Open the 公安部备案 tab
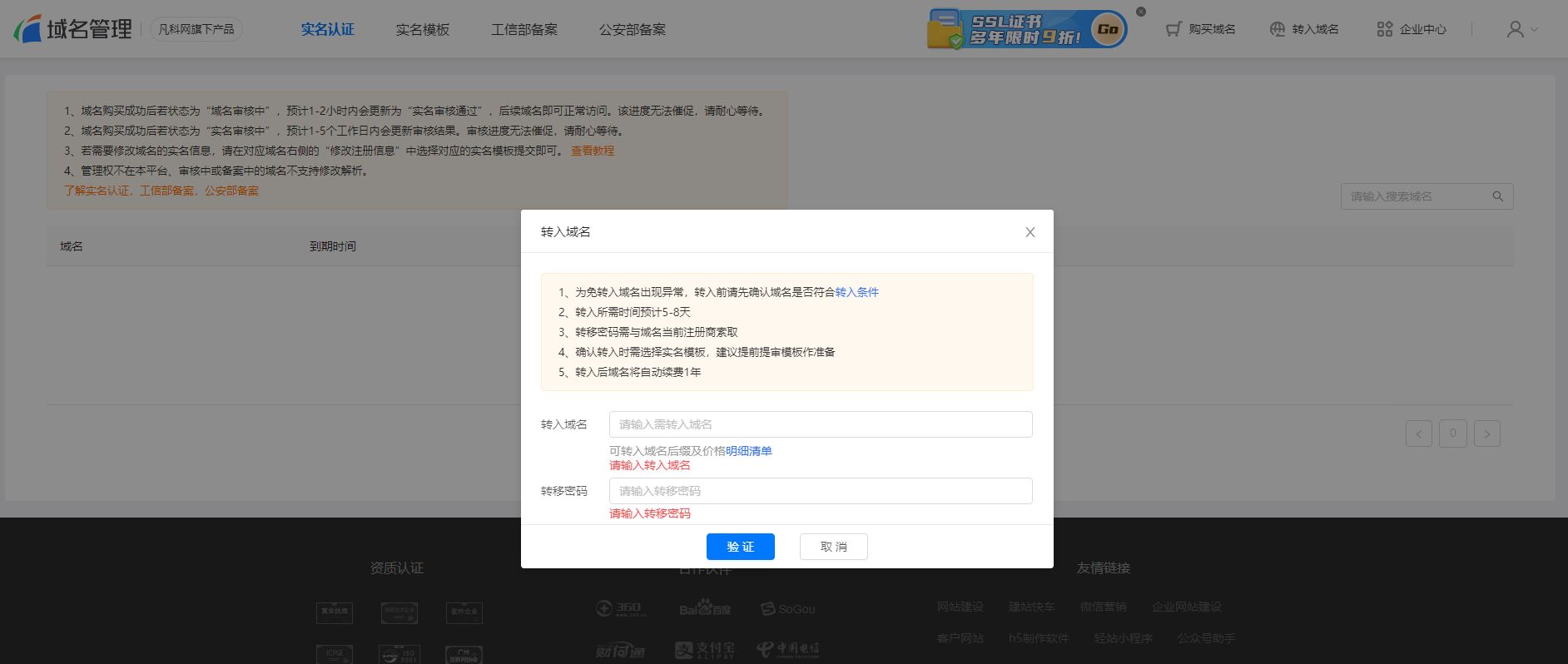The height and width of the screenshot is (664, 1568). click(633, 29)
